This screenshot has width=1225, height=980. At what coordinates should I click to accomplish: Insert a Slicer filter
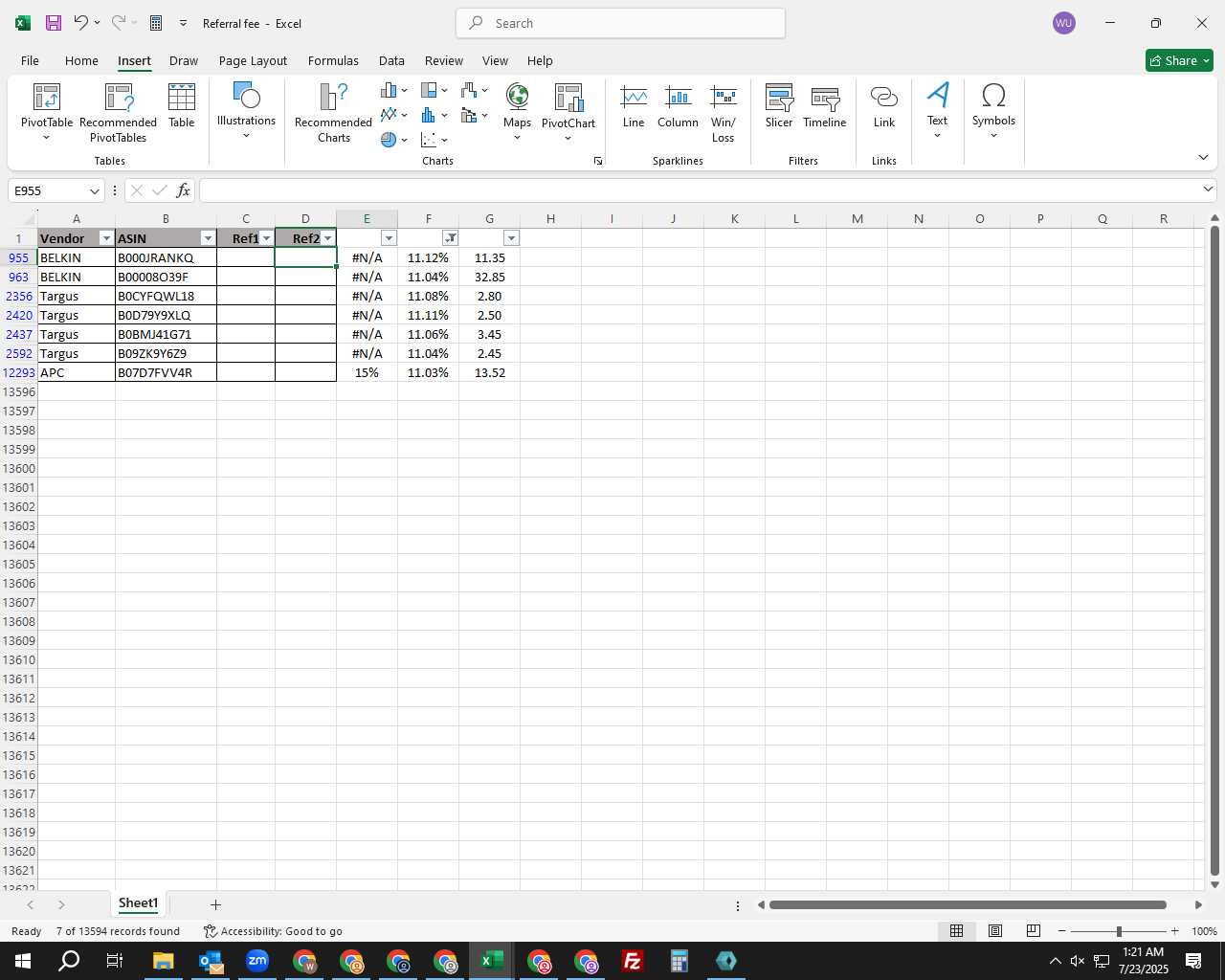[779, 105]
